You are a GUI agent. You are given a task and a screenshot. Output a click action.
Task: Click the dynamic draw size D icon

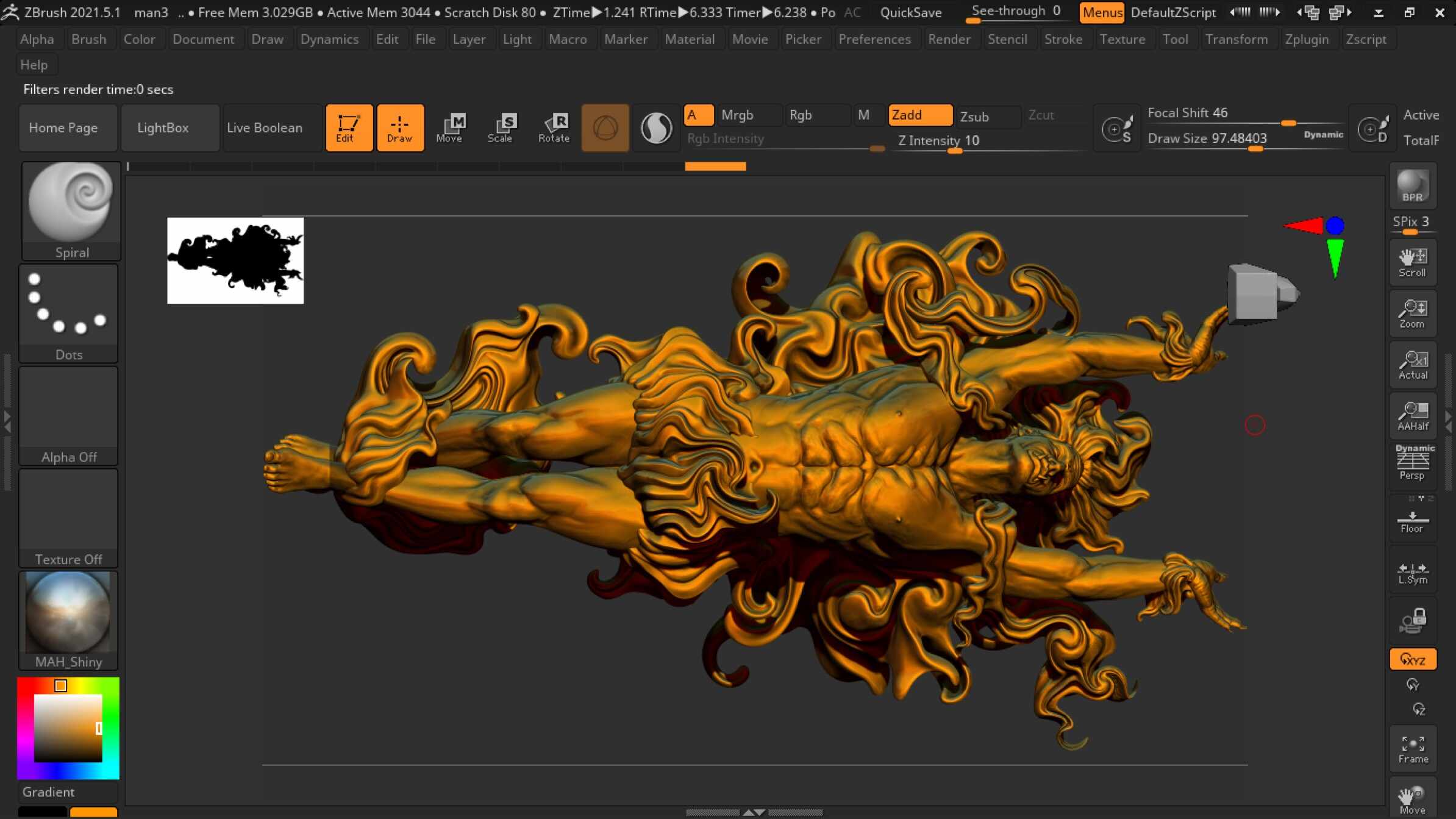1373,128
